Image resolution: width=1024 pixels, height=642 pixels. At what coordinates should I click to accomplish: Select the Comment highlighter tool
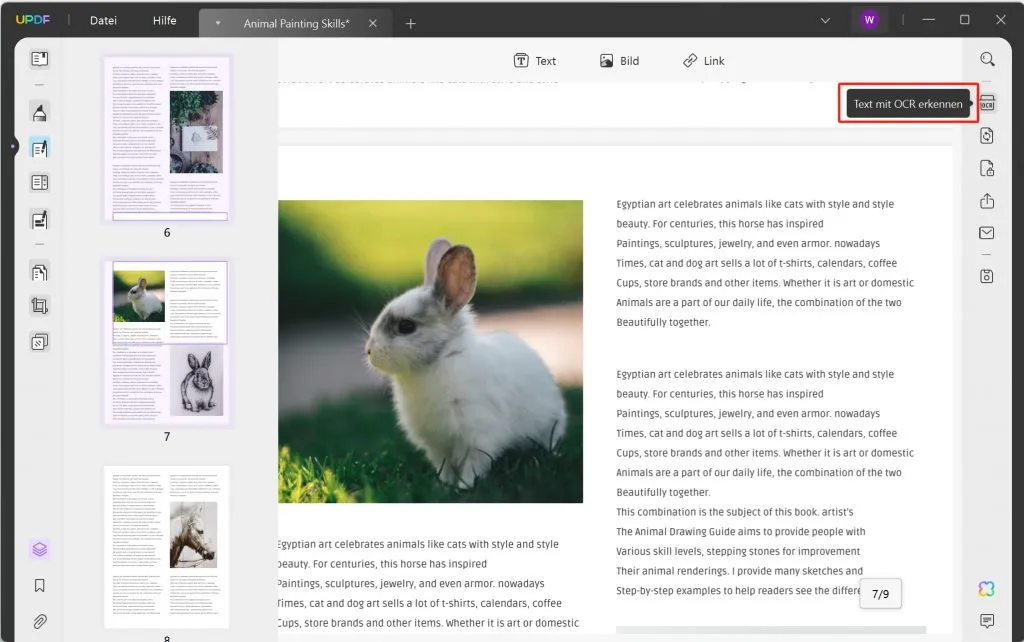(39, 112)
